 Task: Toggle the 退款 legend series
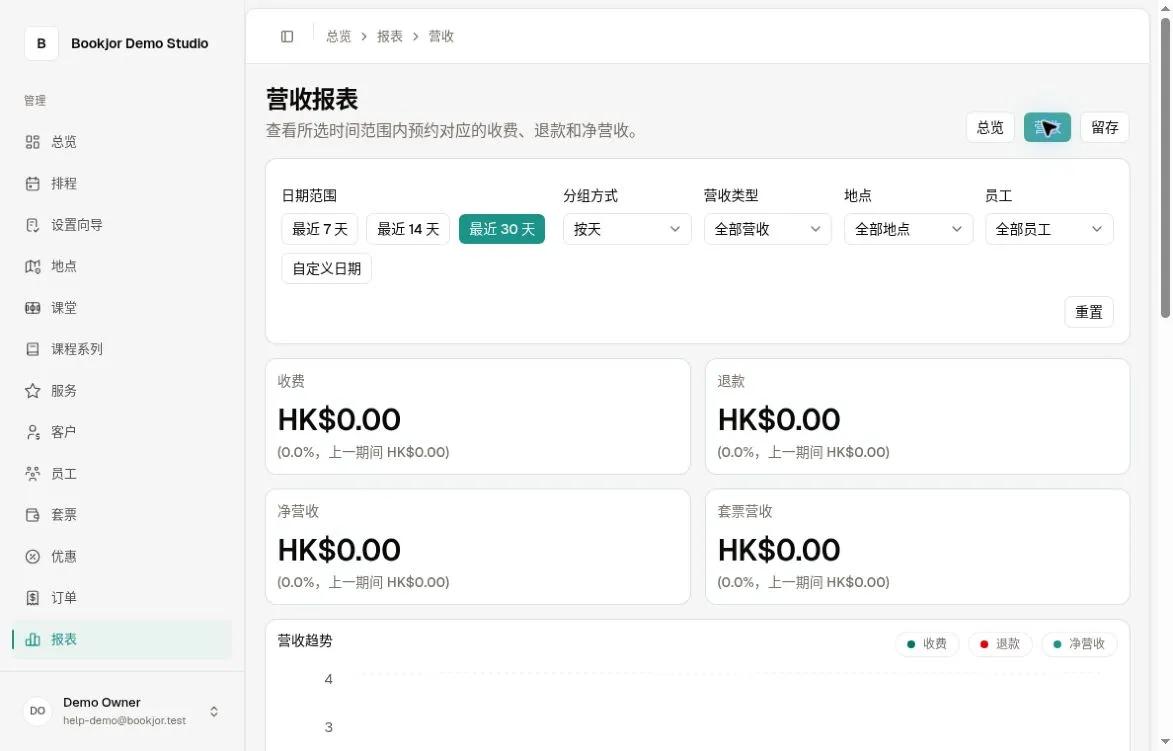tap(1000, 644)
